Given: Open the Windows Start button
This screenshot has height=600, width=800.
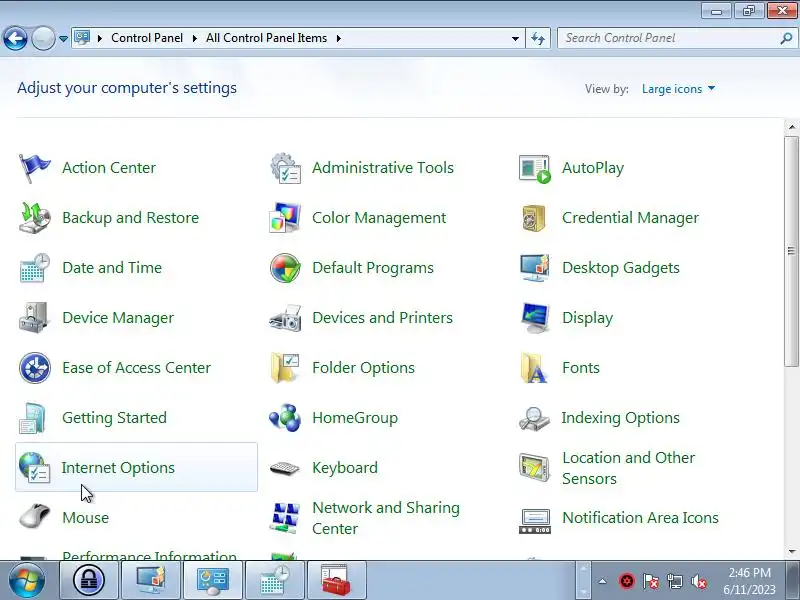Looking at the screenshot, I should [27, 580].
